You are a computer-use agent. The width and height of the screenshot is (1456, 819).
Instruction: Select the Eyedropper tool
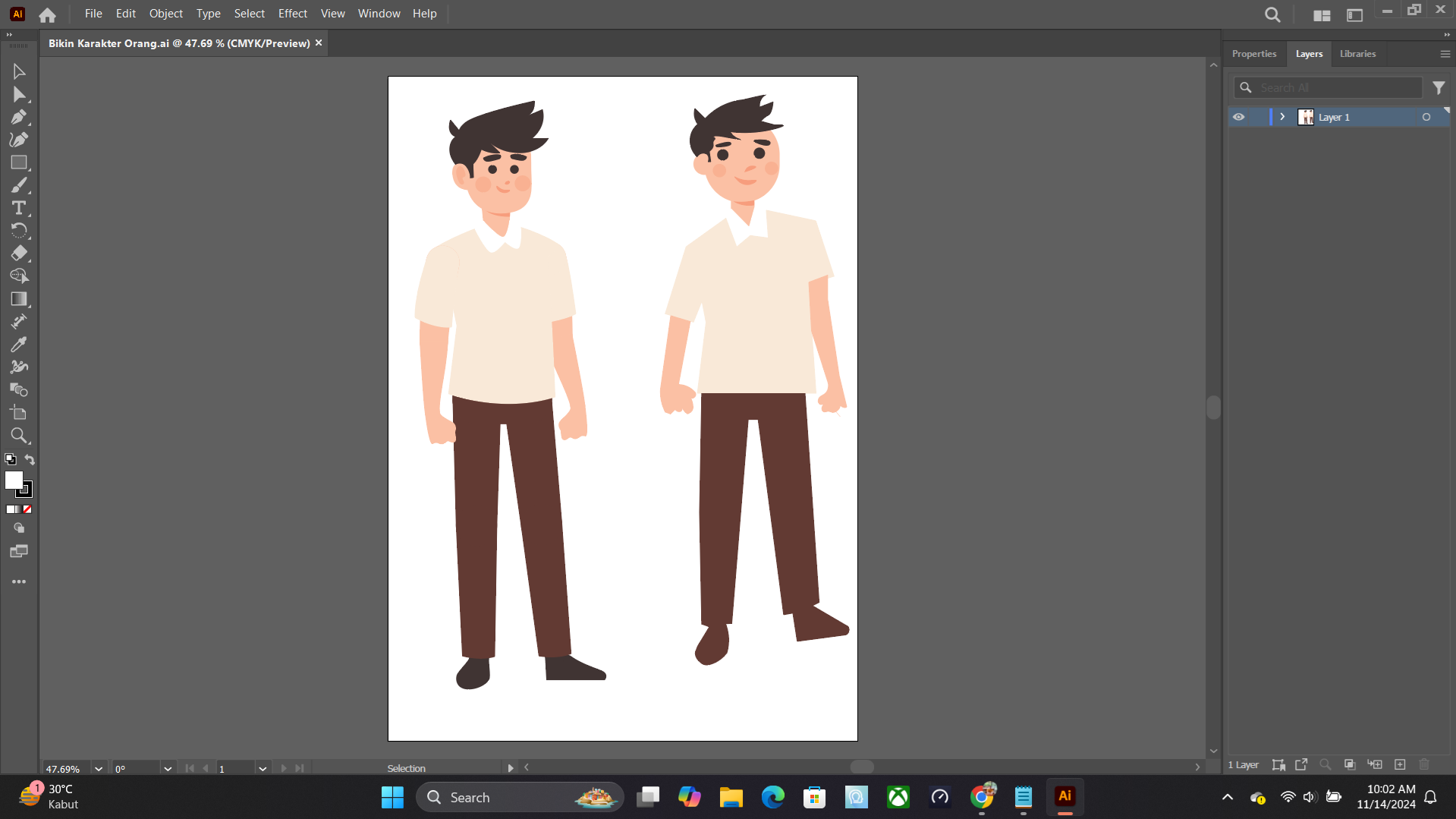coord(19,345)
